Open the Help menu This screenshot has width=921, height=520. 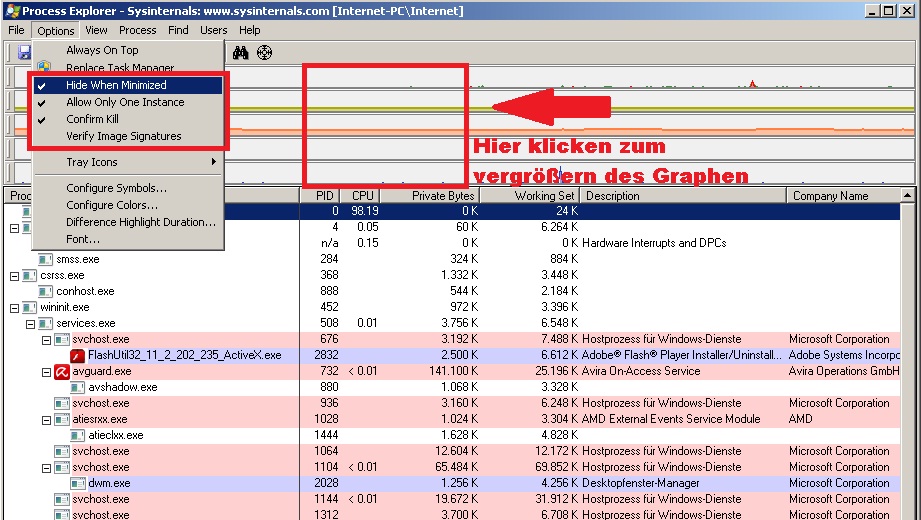point(250,30)
